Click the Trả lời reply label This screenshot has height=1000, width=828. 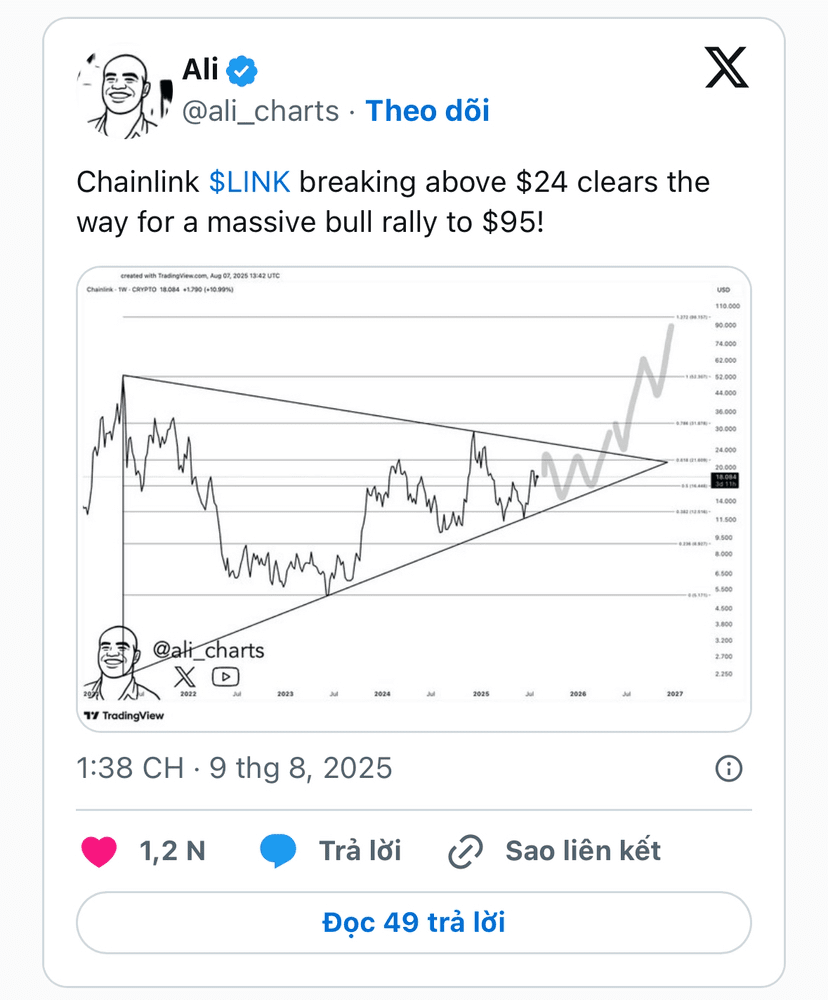pyautogui.click(x=360, y=851)
